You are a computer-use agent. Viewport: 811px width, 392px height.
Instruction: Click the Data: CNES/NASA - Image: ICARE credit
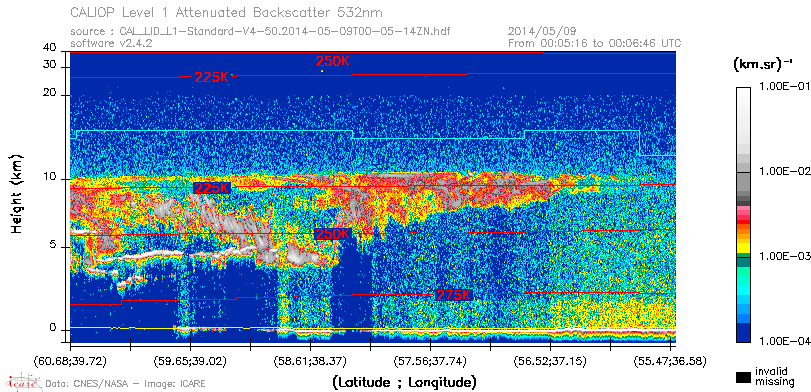(x=125, y=384)
